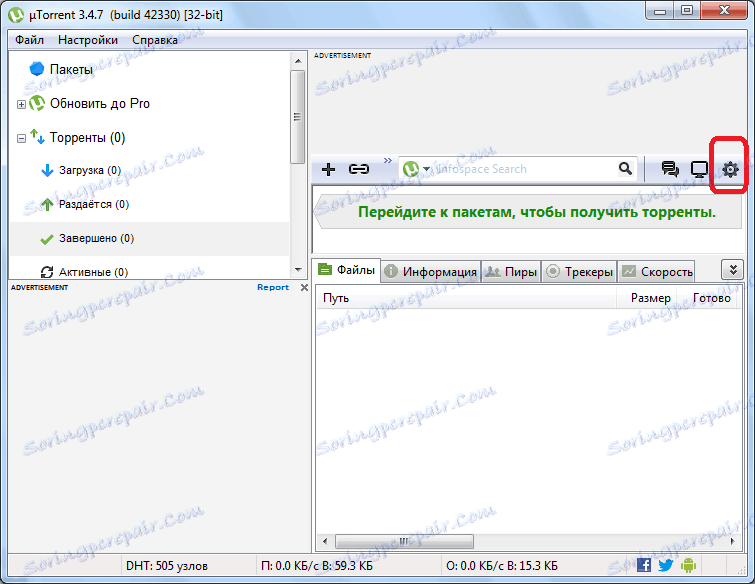
Task: Click the arrows icon beside Торренты (0)
Action: [x=37, y=137]
